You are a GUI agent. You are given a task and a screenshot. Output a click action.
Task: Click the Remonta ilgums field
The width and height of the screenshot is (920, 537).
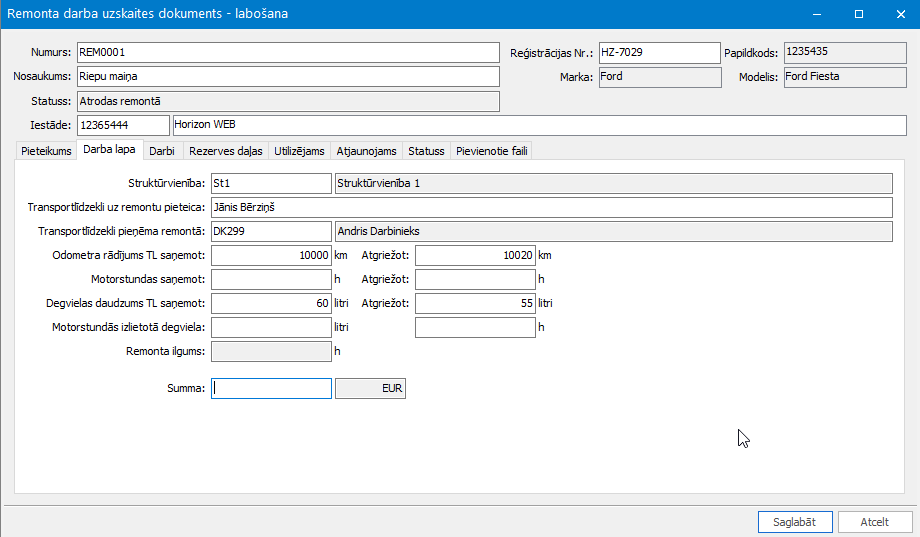(271, 352)
